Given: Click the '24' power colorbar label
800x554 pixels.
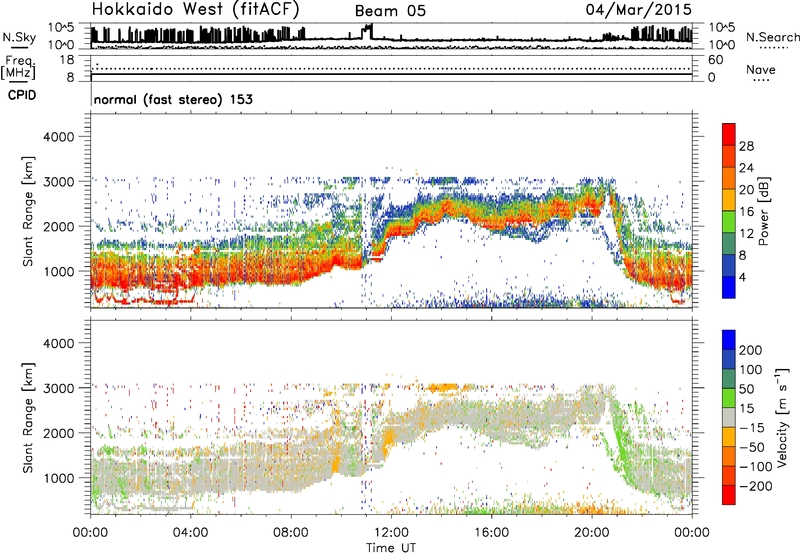Looking at the screenshot, I should click(746, 168).
